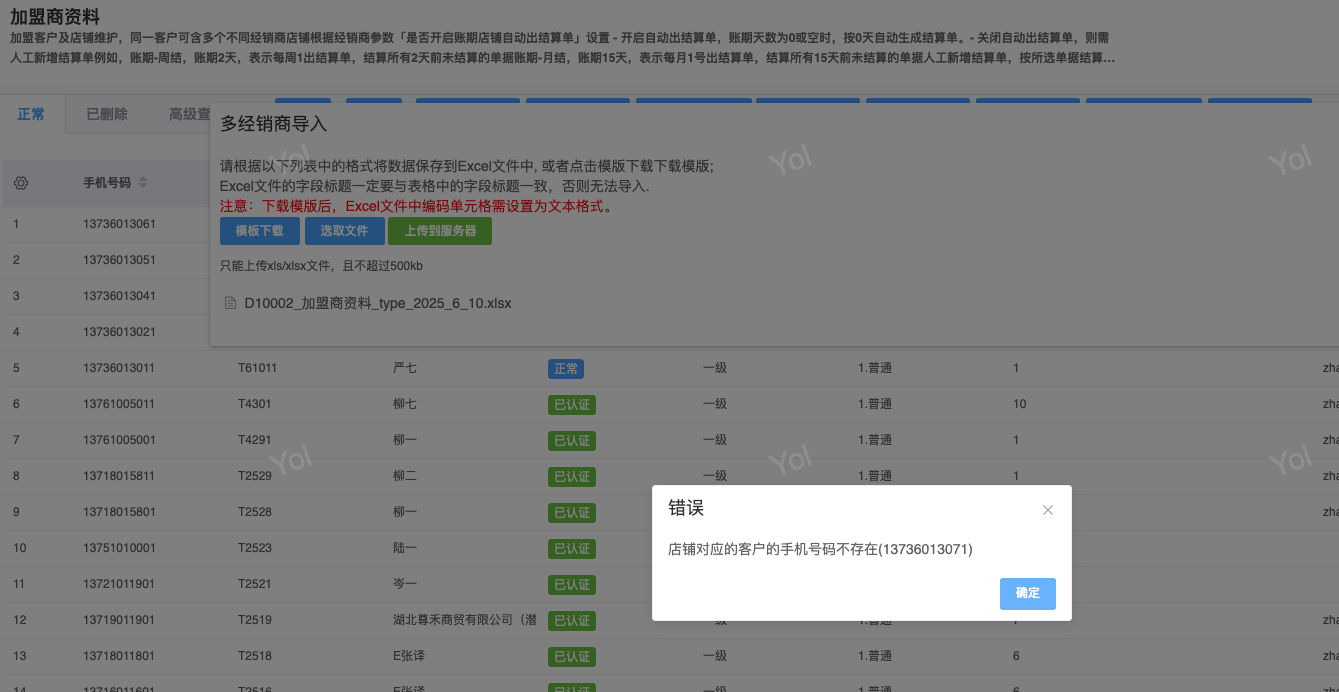
Task: Click the 已认证 badge for E张译 row T2518
Action: (571, 656)
